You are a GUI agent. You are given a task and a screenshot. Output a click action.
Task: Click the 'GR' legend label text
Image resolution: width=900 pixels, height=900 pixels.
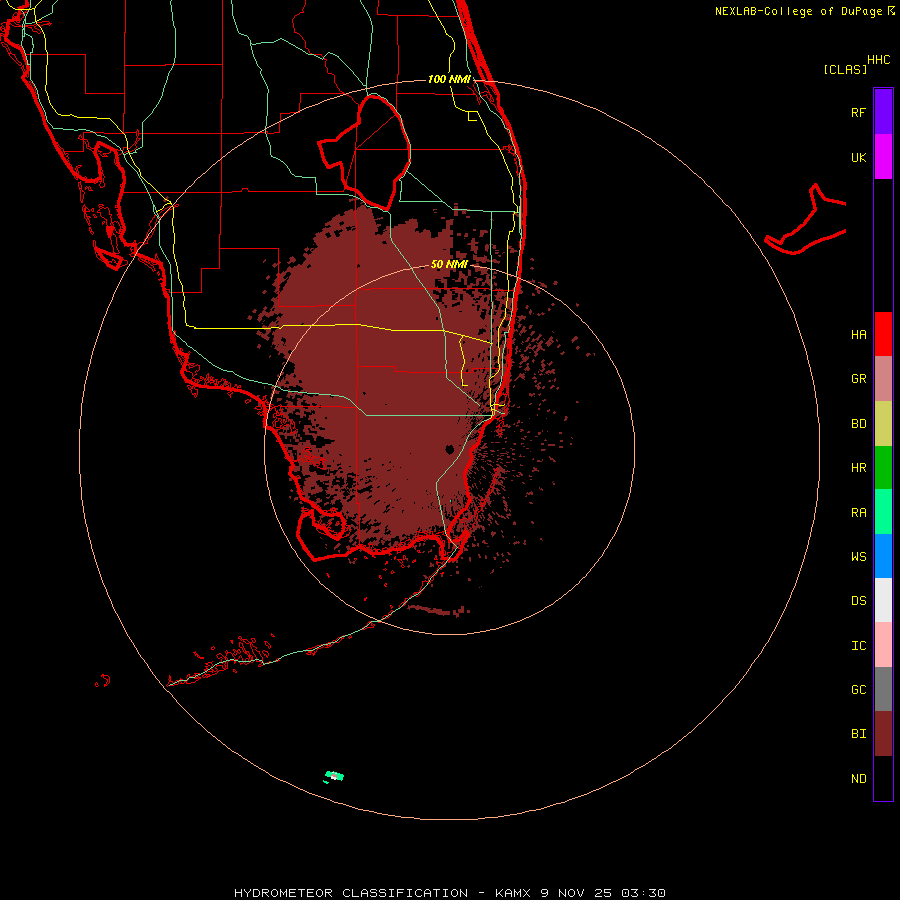pos(858,379)
